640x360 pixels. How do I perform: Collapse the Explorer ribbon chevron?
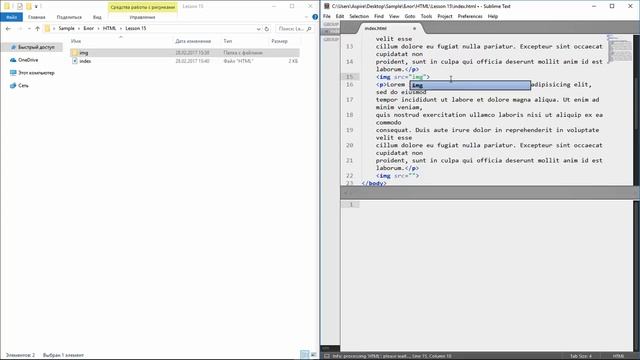[x=307, y=17]
